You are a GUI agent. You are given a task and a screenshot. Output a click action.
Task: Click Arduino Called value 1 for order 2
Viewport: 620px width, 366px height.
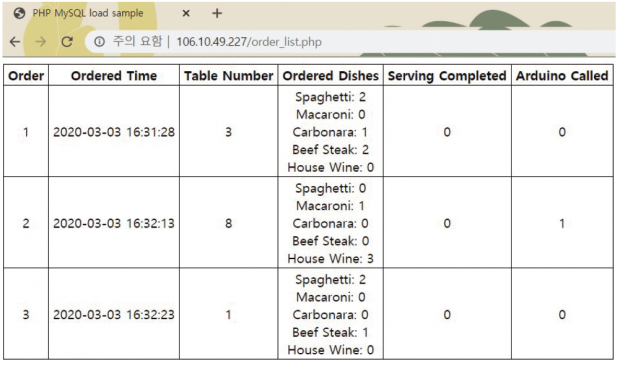[562, 223]
